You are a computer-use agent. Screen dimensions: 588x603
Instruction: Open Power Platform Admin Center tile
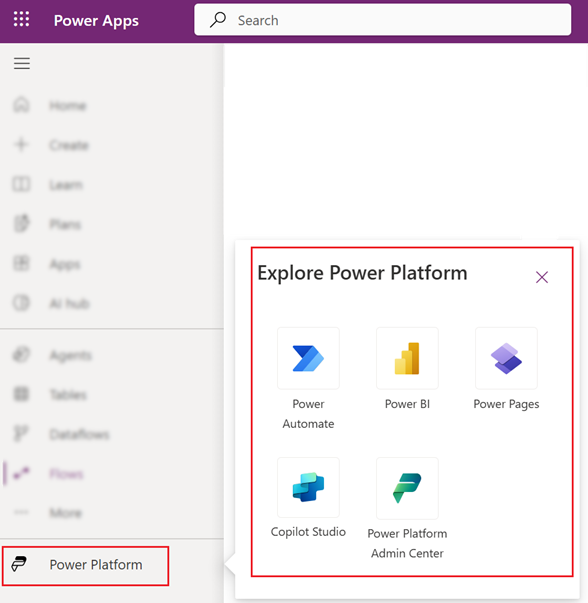(x=407, y=488)
